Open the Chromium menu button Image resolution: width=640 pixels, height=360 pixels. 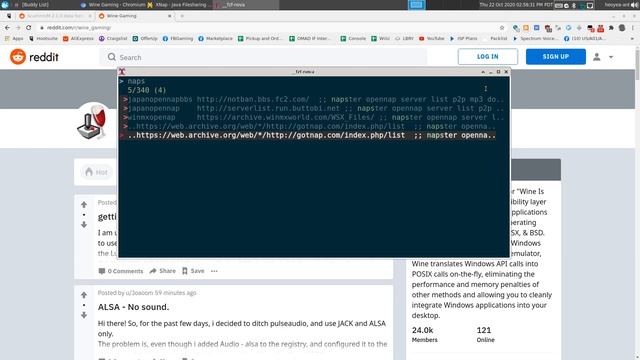click(x=633, y=28)
